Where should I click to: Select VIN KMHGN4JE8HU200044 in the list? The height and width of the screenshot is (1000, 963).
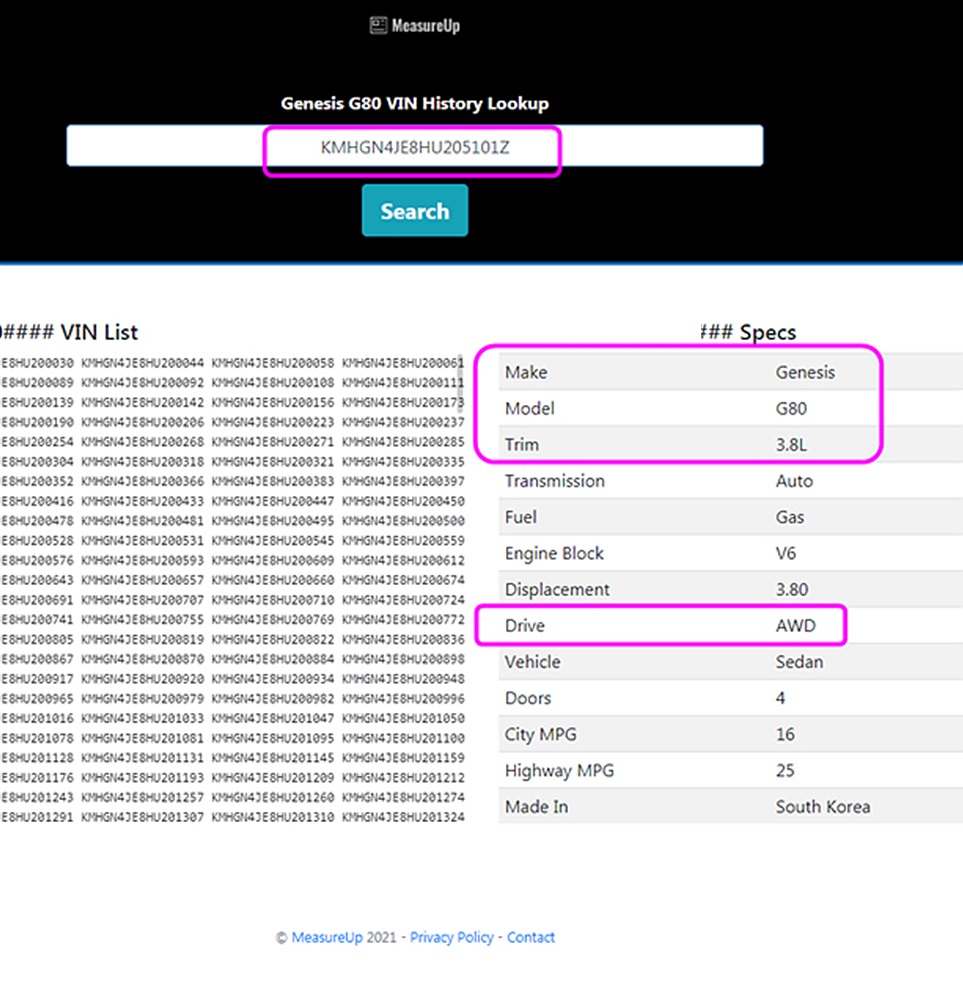pos(143,363)
